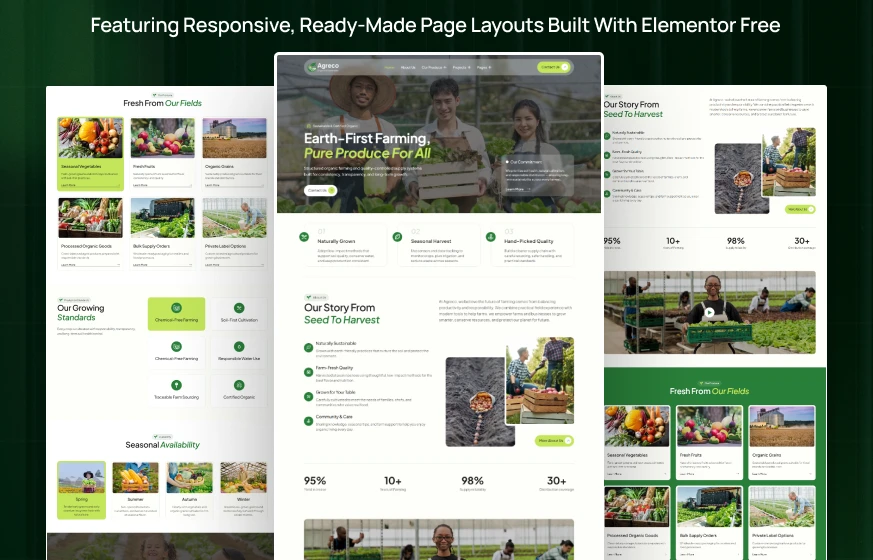Click the green arrow circle in hero Contact Us button
The height and width of the screenshot is (560, 873).
click(332, 190)
